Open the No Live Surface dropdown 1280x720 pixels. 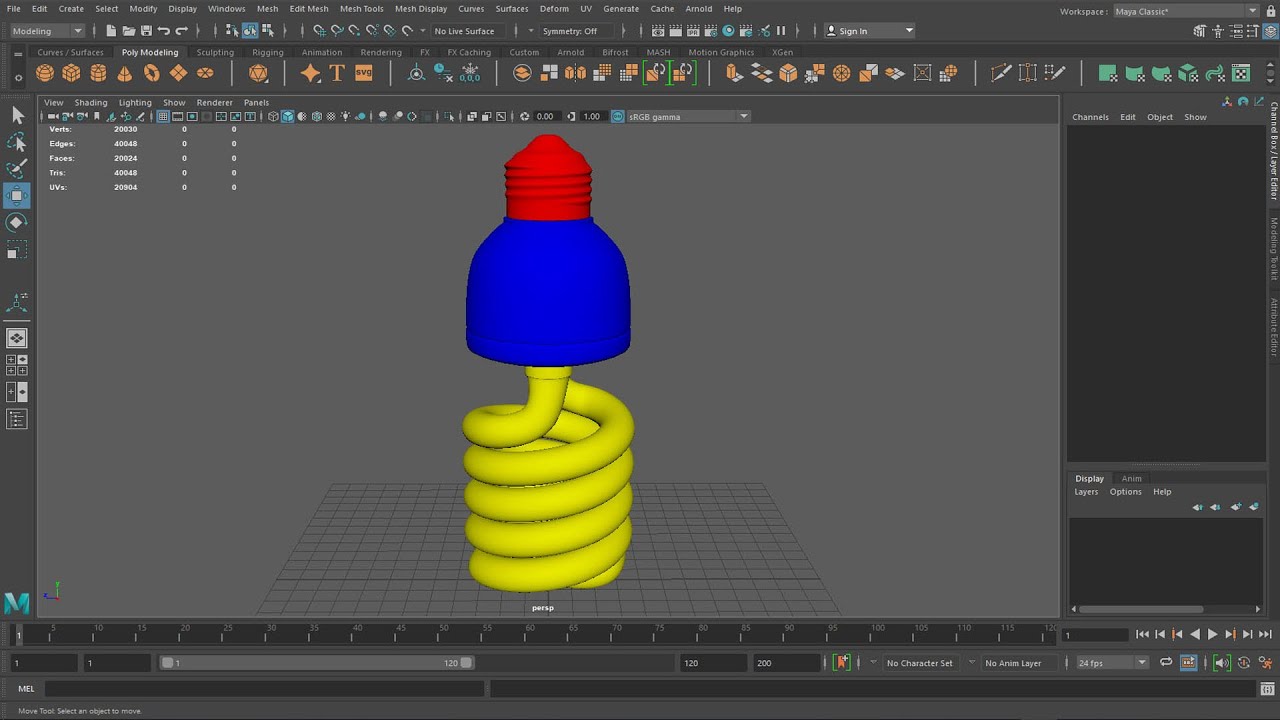coord(470,31)
